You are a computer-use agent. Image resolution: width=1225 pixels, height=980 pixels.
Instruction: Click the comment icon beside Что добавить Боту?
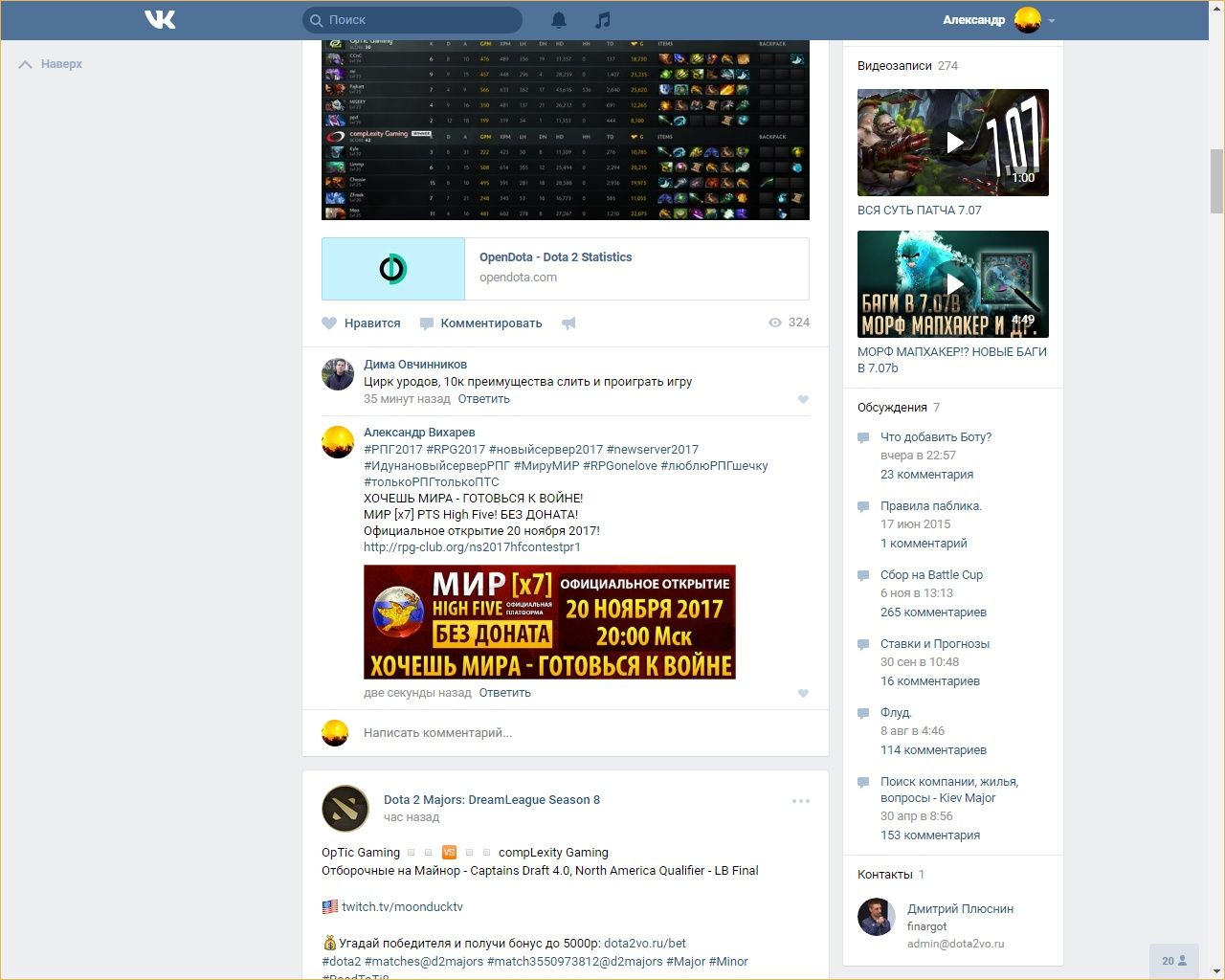(863, 437)
